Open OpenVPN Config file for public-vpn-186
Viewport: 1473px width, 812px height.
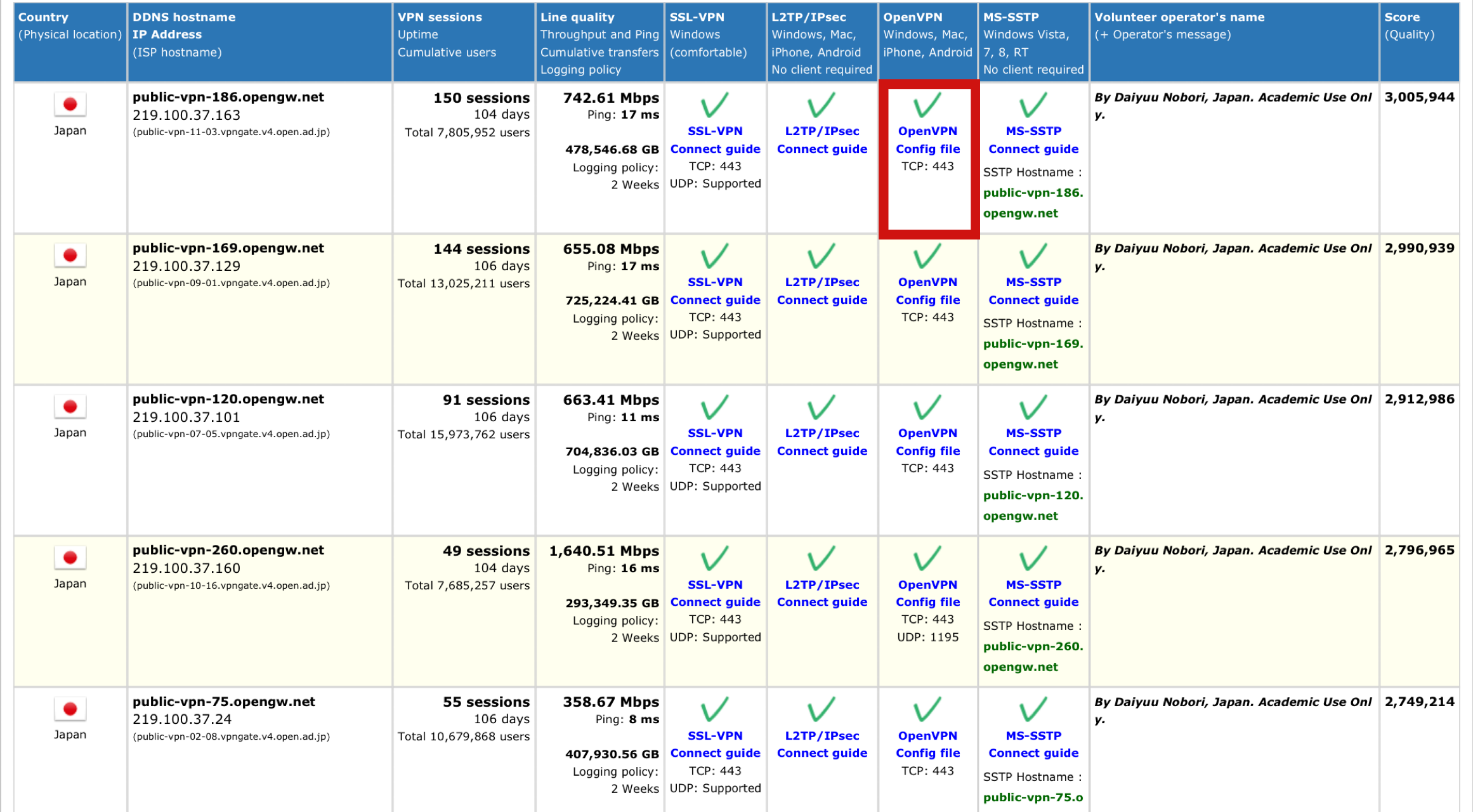(x=927, y=140)
